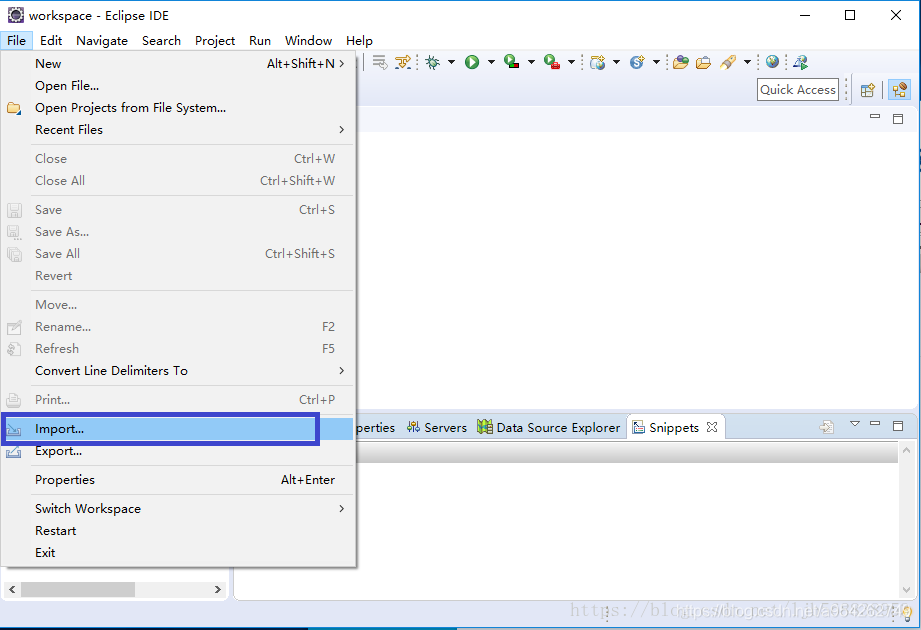Open the Search menu
921x630 pixels.
pyautogui.click(x=161, y=41)
